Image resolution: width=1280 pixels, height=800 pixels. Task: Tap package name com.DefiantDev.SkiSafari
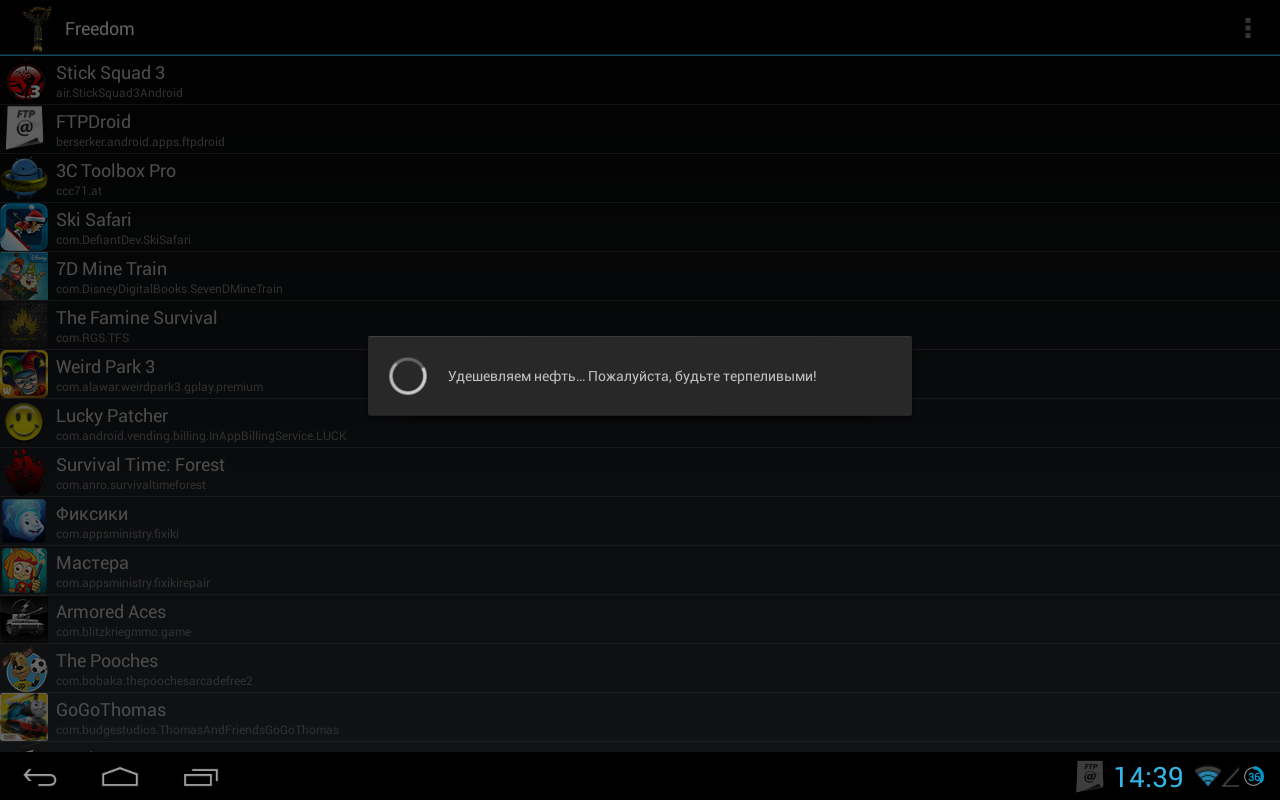(x=123, y=240)
